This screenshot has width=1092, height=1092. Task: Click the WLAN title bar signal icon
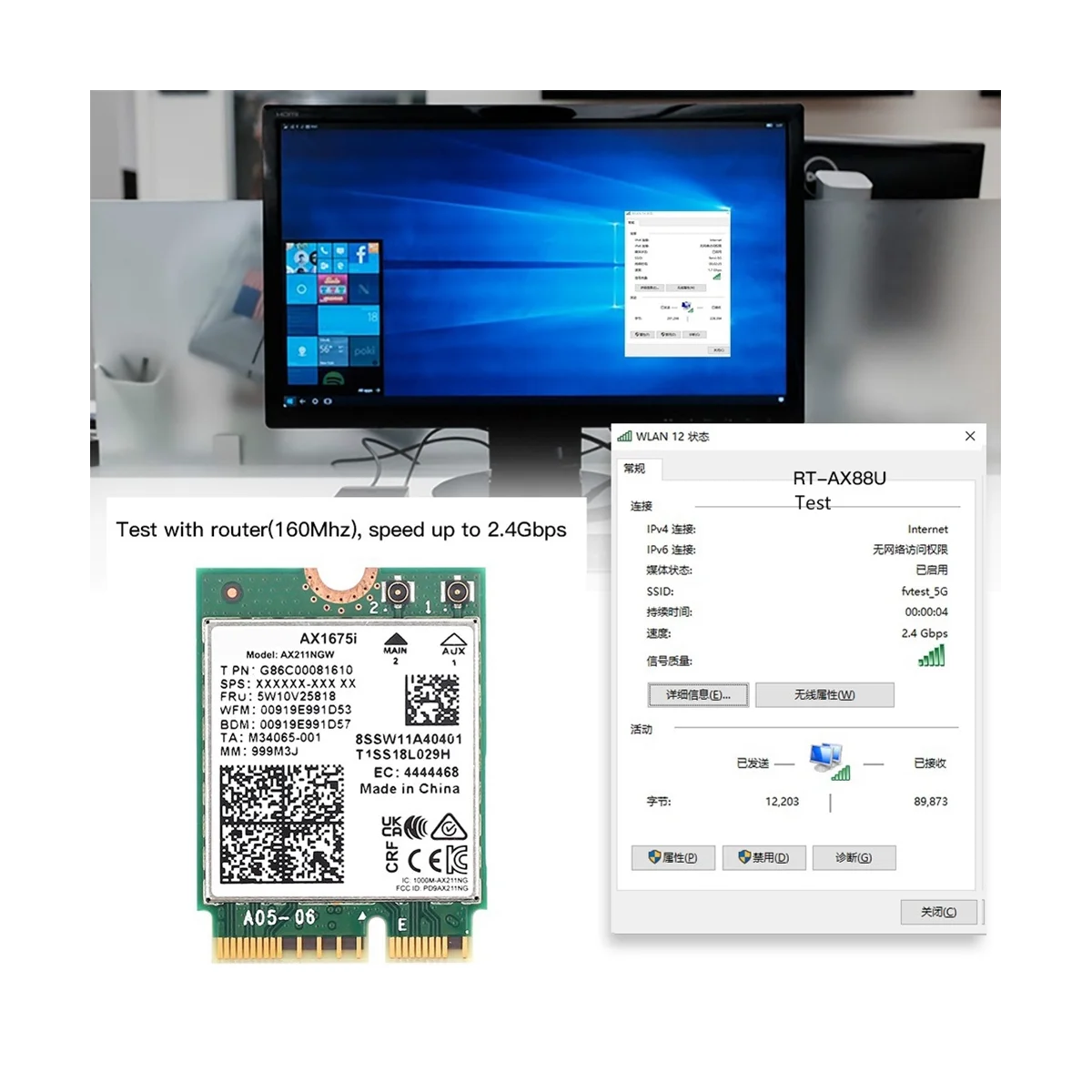(x=624, y=436)
